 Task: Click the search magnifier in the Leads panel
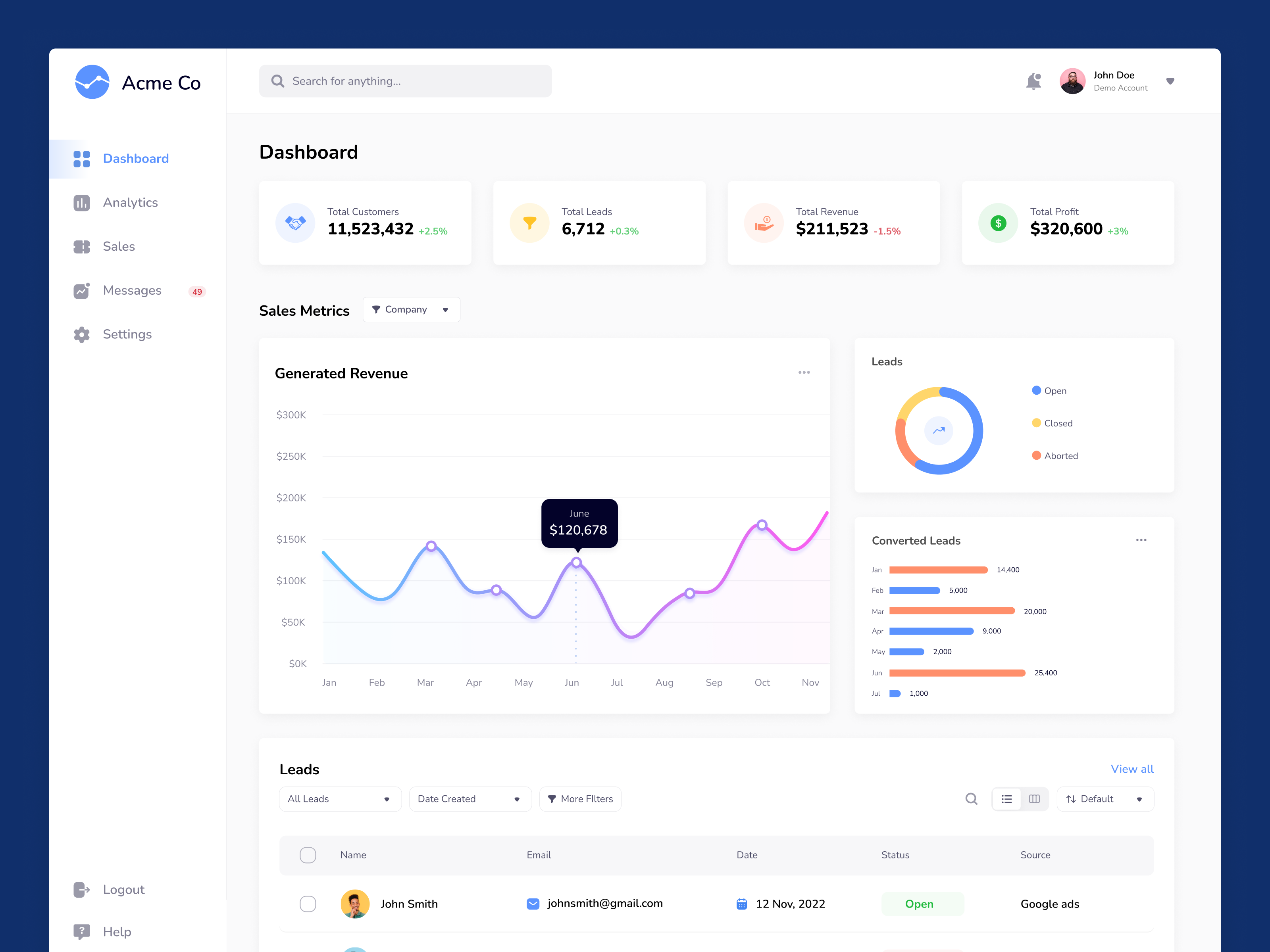[x=972, y=799]
